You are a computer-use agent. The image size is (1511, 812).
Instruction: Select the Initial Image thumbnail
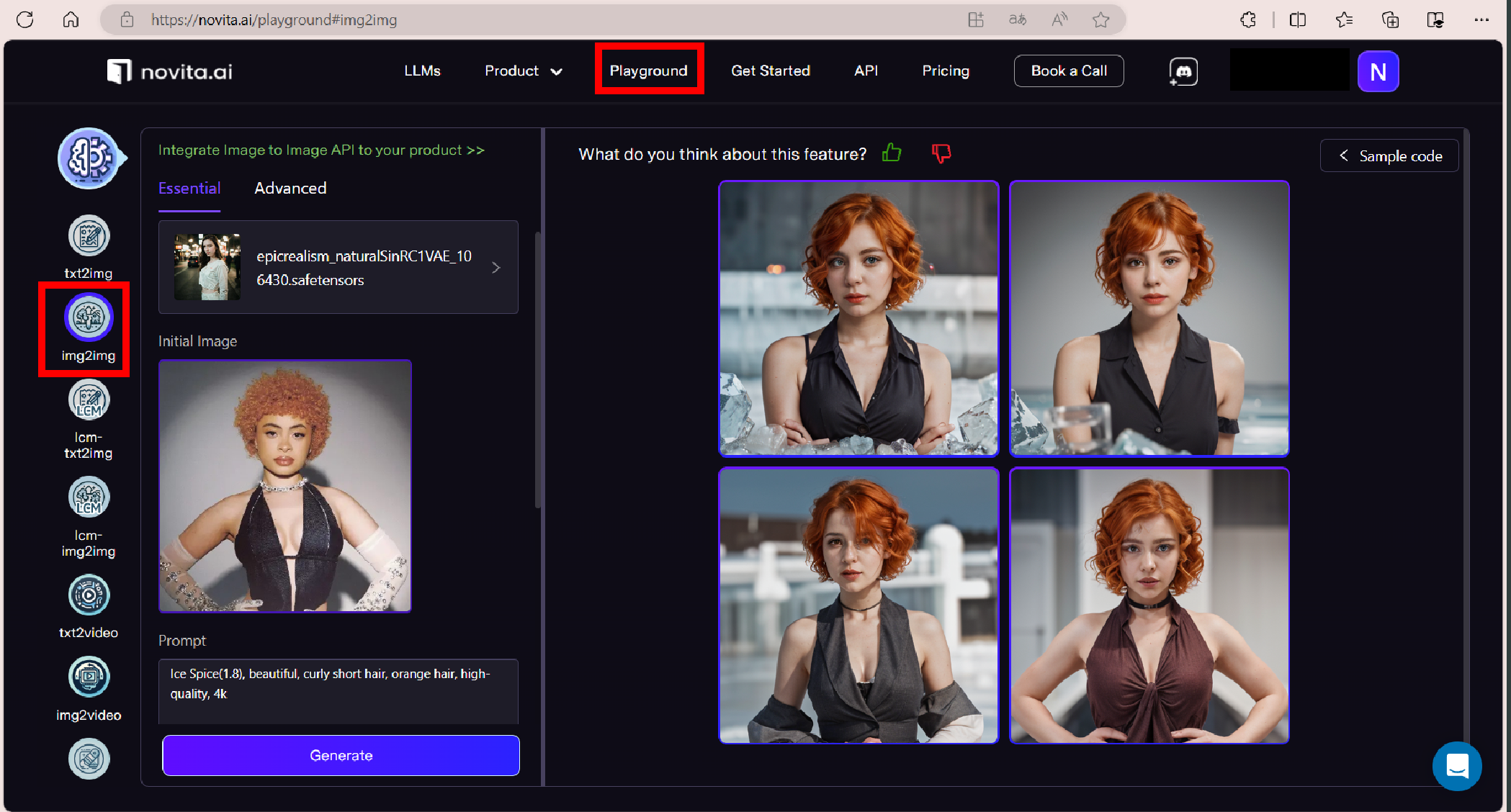tap(285, 486)
